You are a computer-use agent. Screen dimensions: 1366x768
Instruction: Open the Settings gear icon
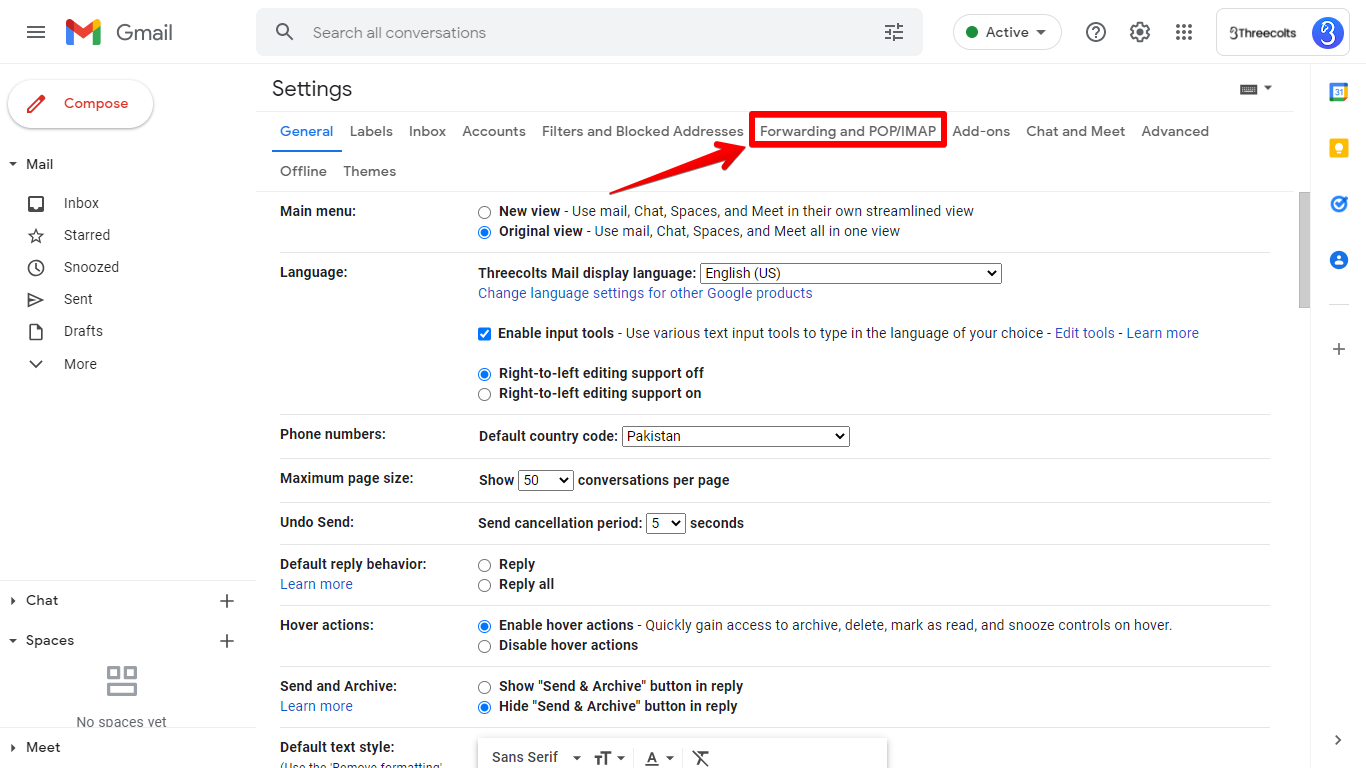tap(1140, 32)
